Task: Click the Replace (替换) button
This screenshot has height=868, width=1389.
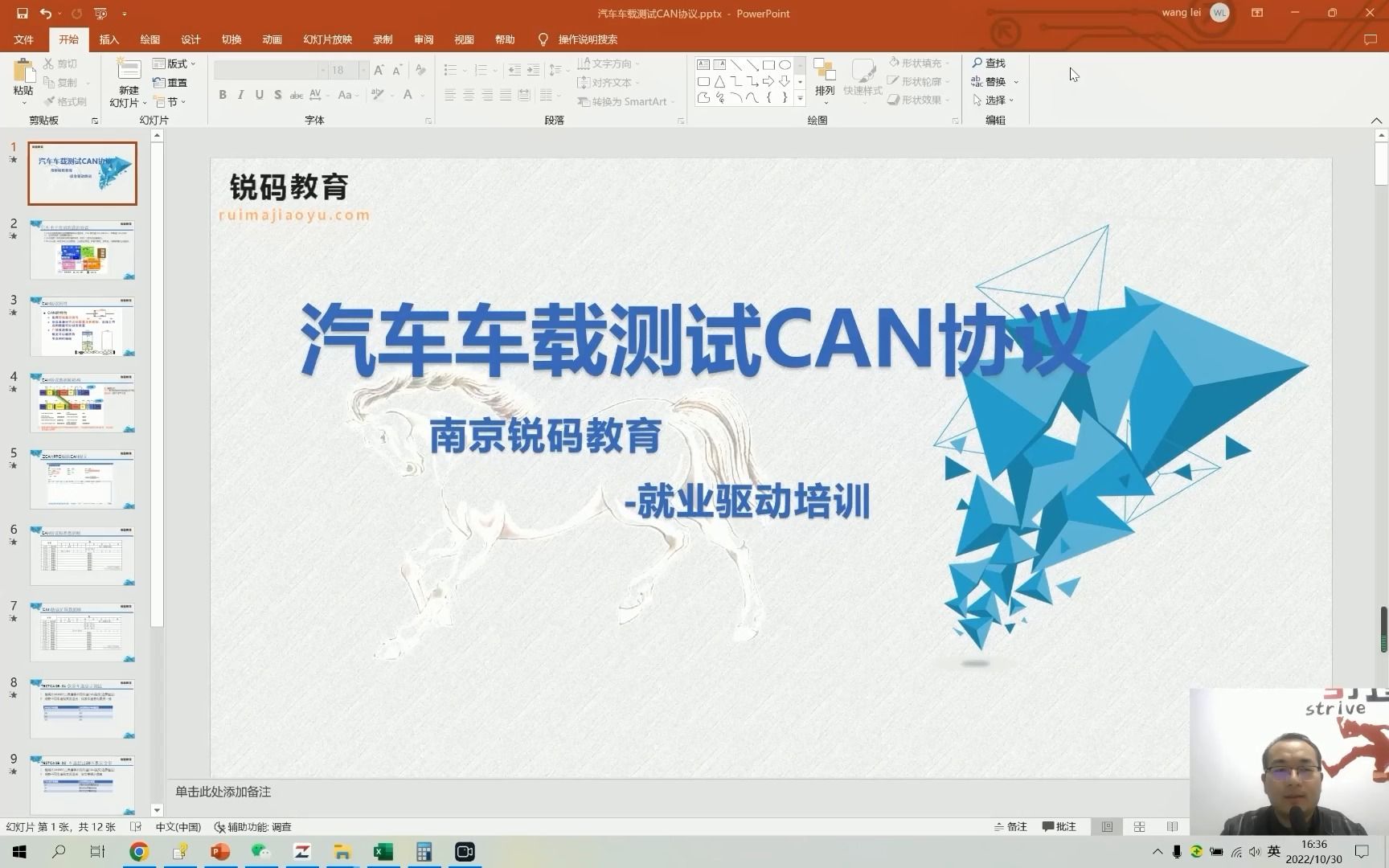Action: tap(994, 81)
